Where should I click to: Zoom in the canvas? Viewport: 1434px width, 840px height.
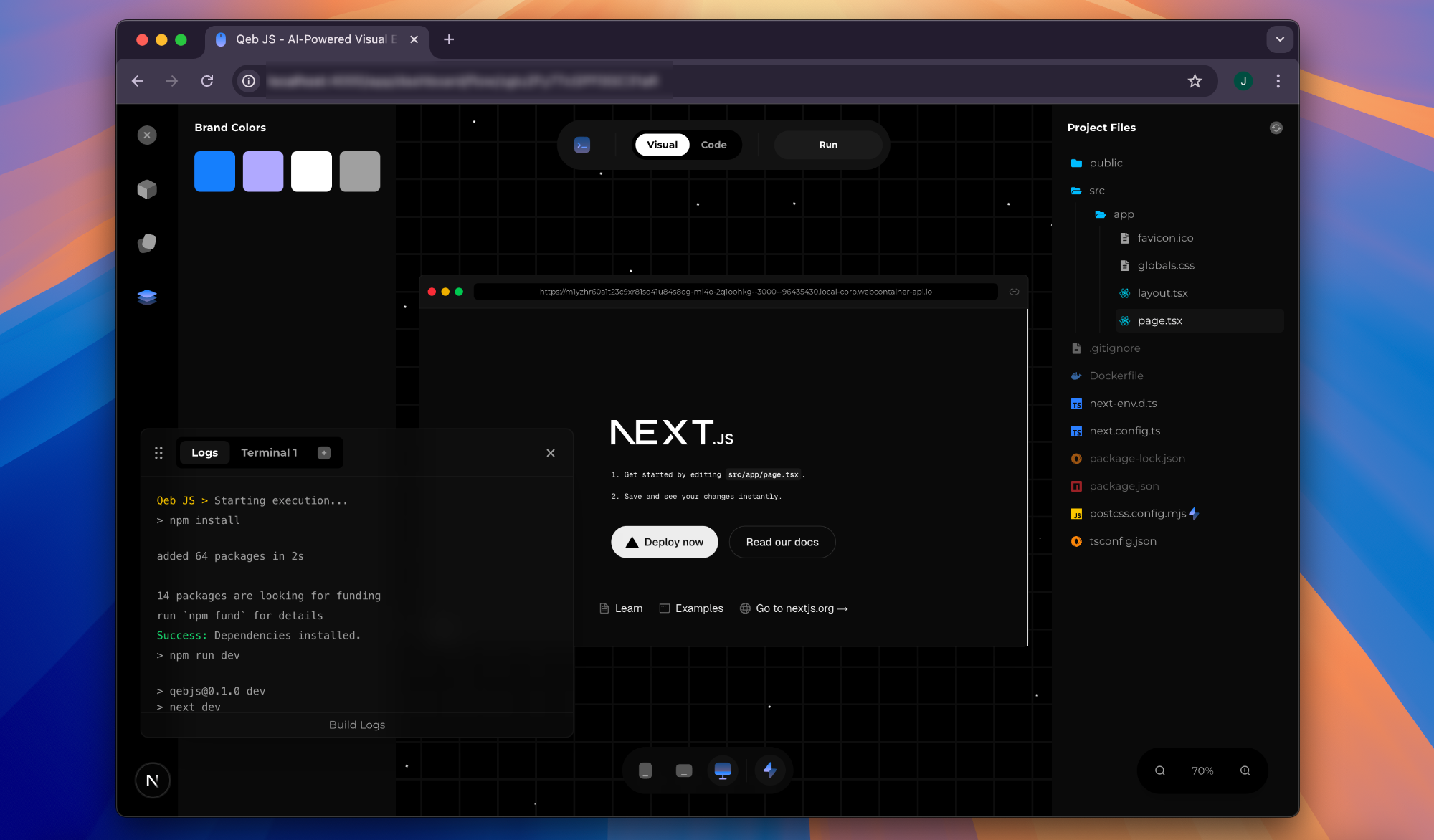1245,771
